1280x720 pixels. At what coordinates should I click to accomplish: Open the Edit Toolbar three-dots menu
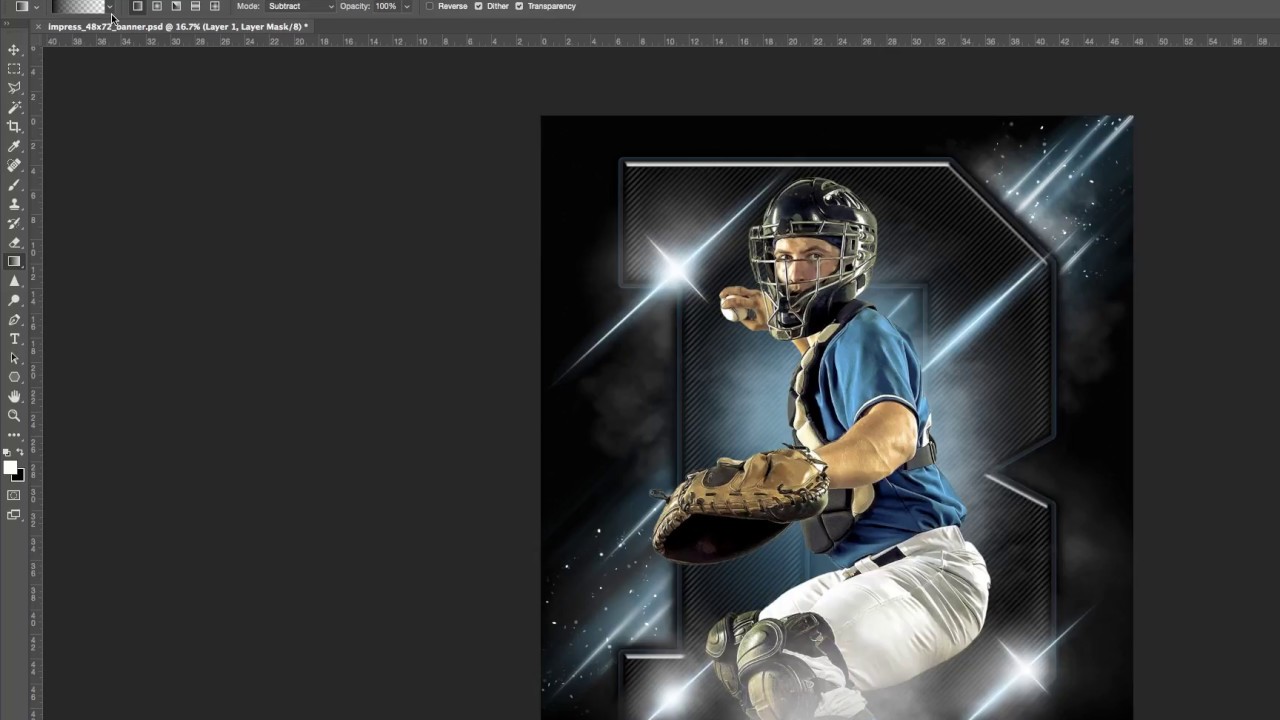[x=14, y=435]
